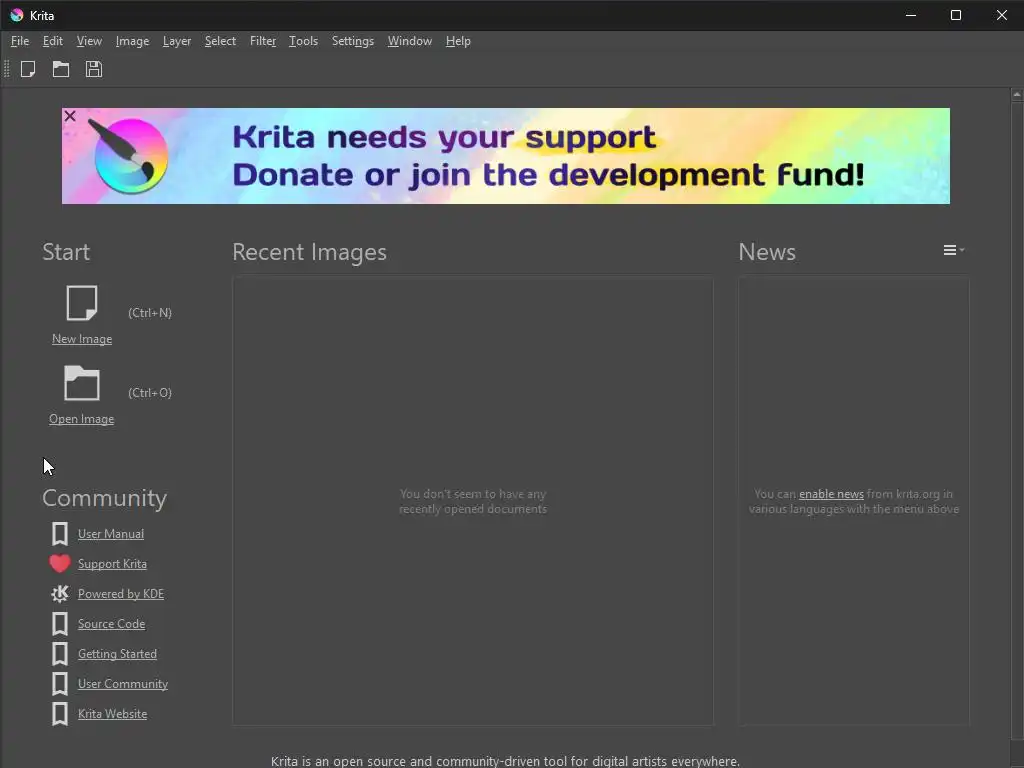Click the (Ctrl+O) shortcut text

click(150, 392)
